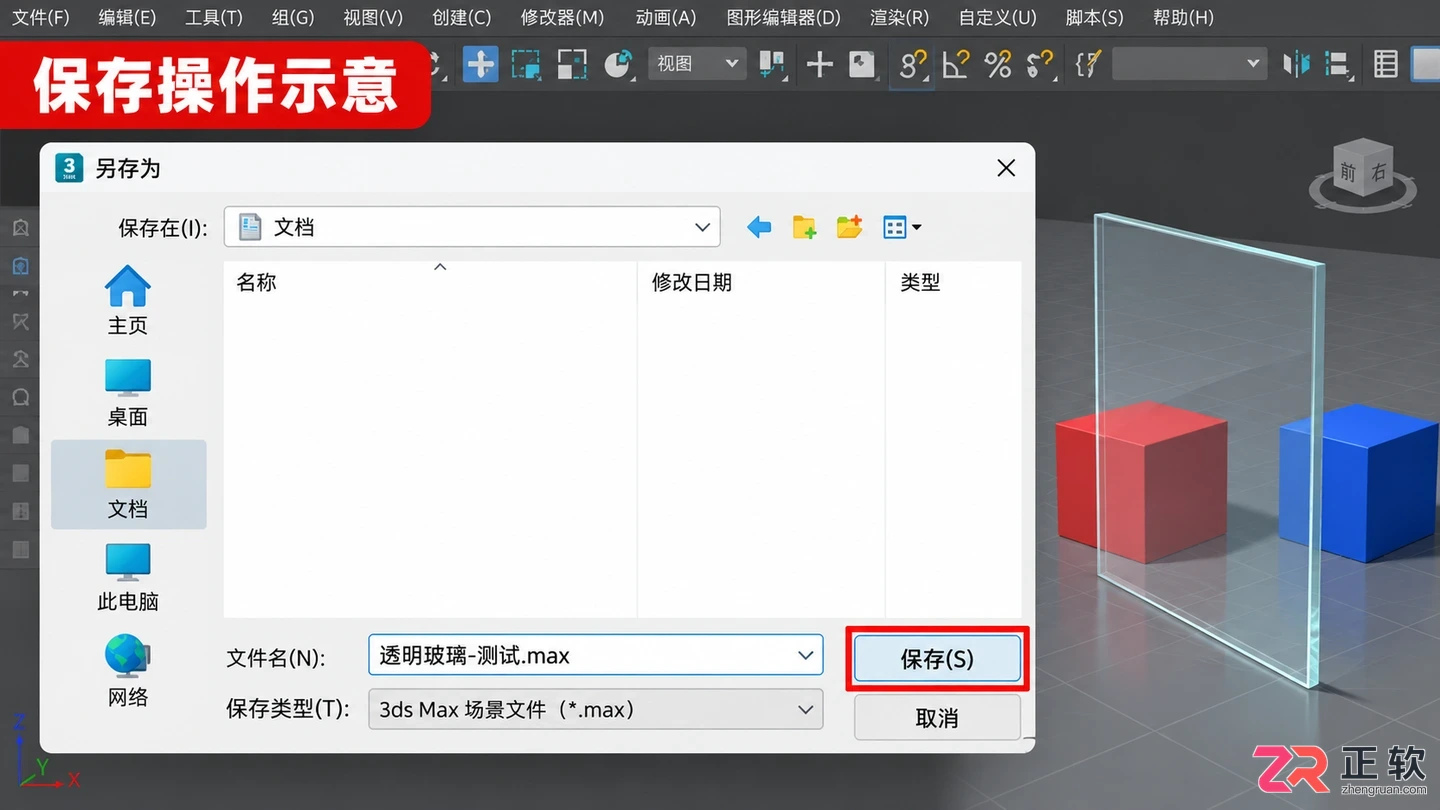Expand the 文件名 dropdown arrow
This screenshot has width=1440, height=810.
(806, 656)
